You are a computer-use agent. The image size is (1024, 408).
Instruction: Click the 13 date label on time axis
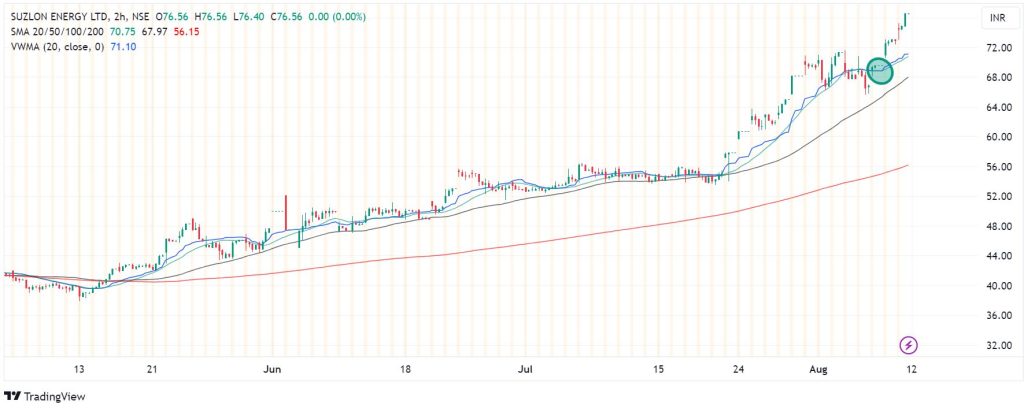pos(80,369)
